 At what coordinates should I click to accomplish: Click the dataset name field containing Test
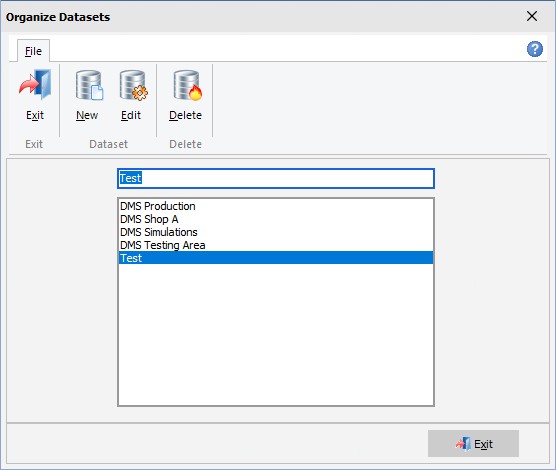tap(276, 178)
